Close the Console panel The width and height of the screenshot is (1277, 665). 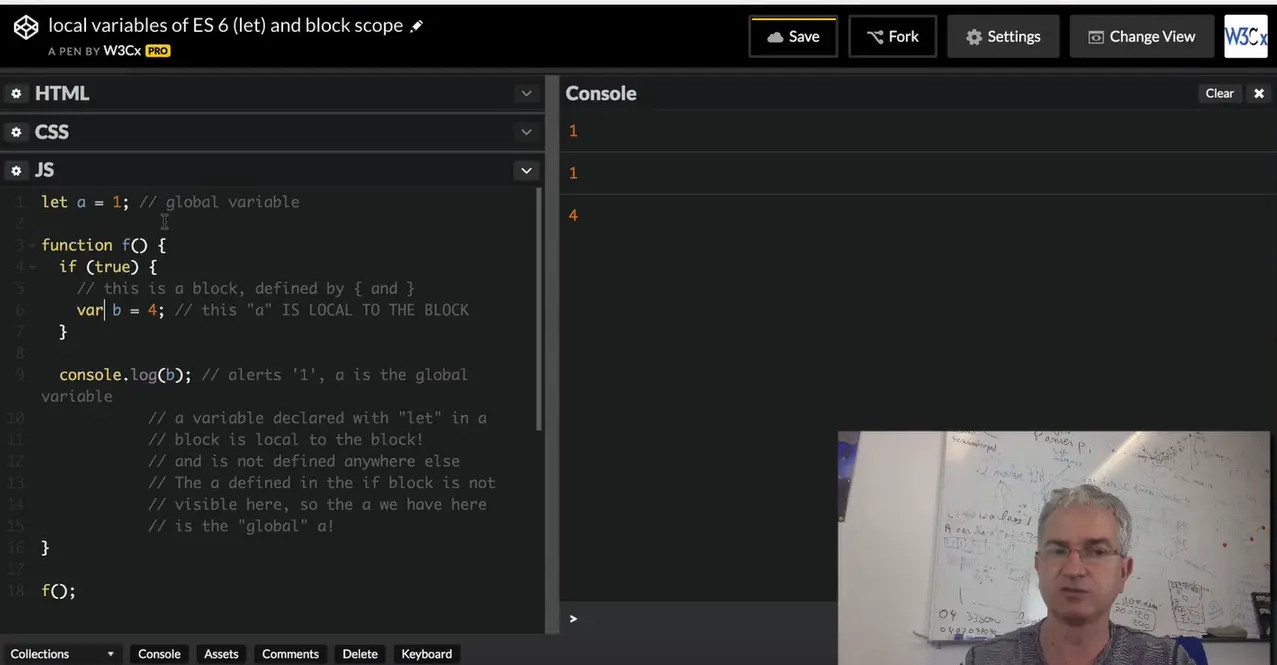[1259, 93]
